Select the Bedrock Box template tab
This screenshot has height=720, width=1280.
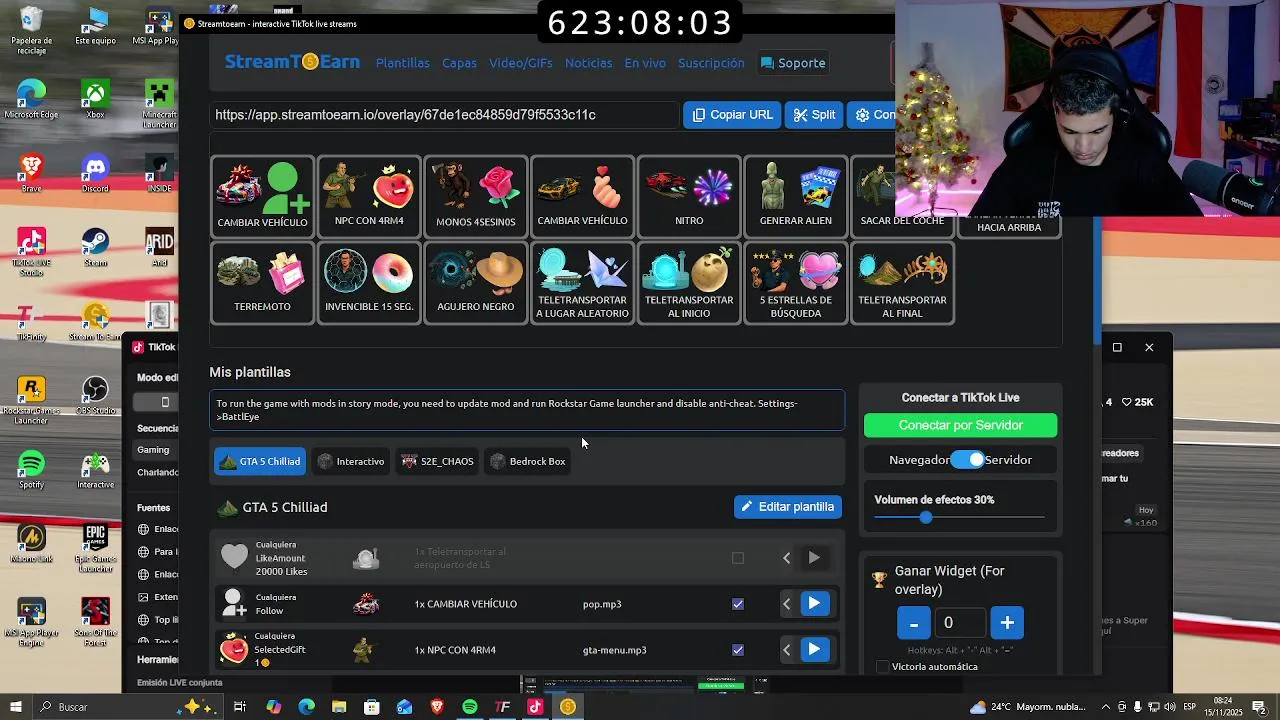click(x=527, y=461)
